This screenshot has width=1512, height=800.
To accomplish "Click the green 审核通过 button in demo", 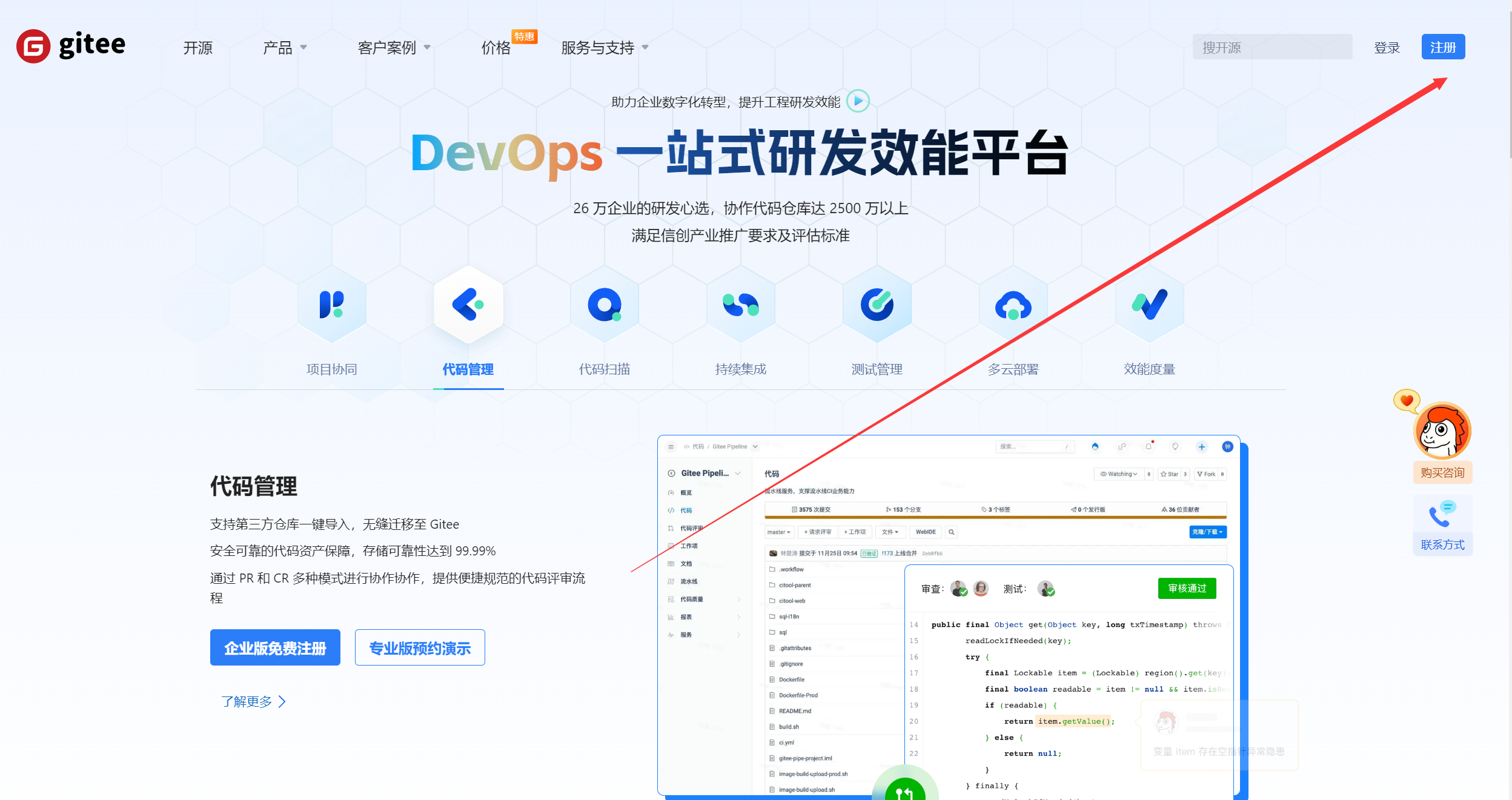I will pos(1187,588).
